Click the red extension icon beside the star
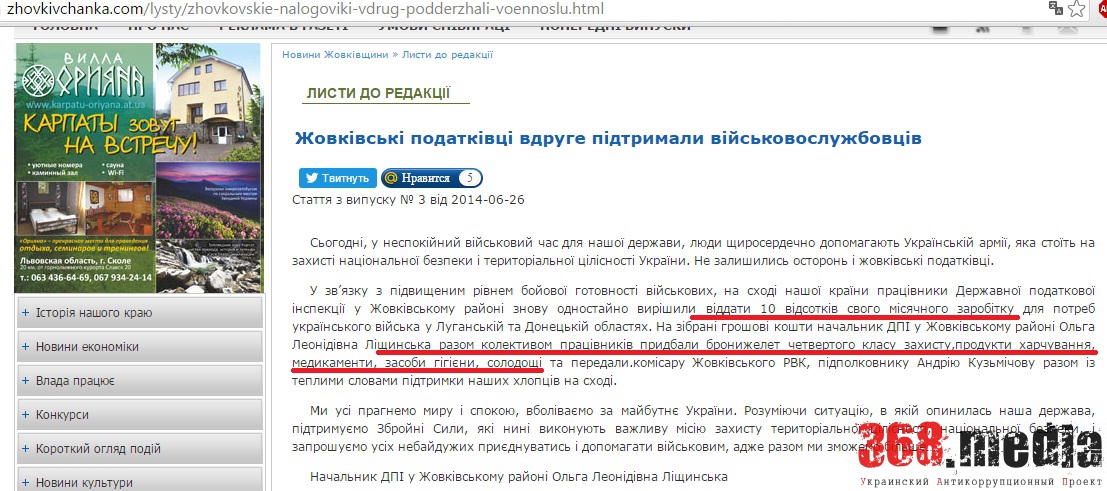1107x491 pixels. pyautogui.click(x=1102, y=9)
